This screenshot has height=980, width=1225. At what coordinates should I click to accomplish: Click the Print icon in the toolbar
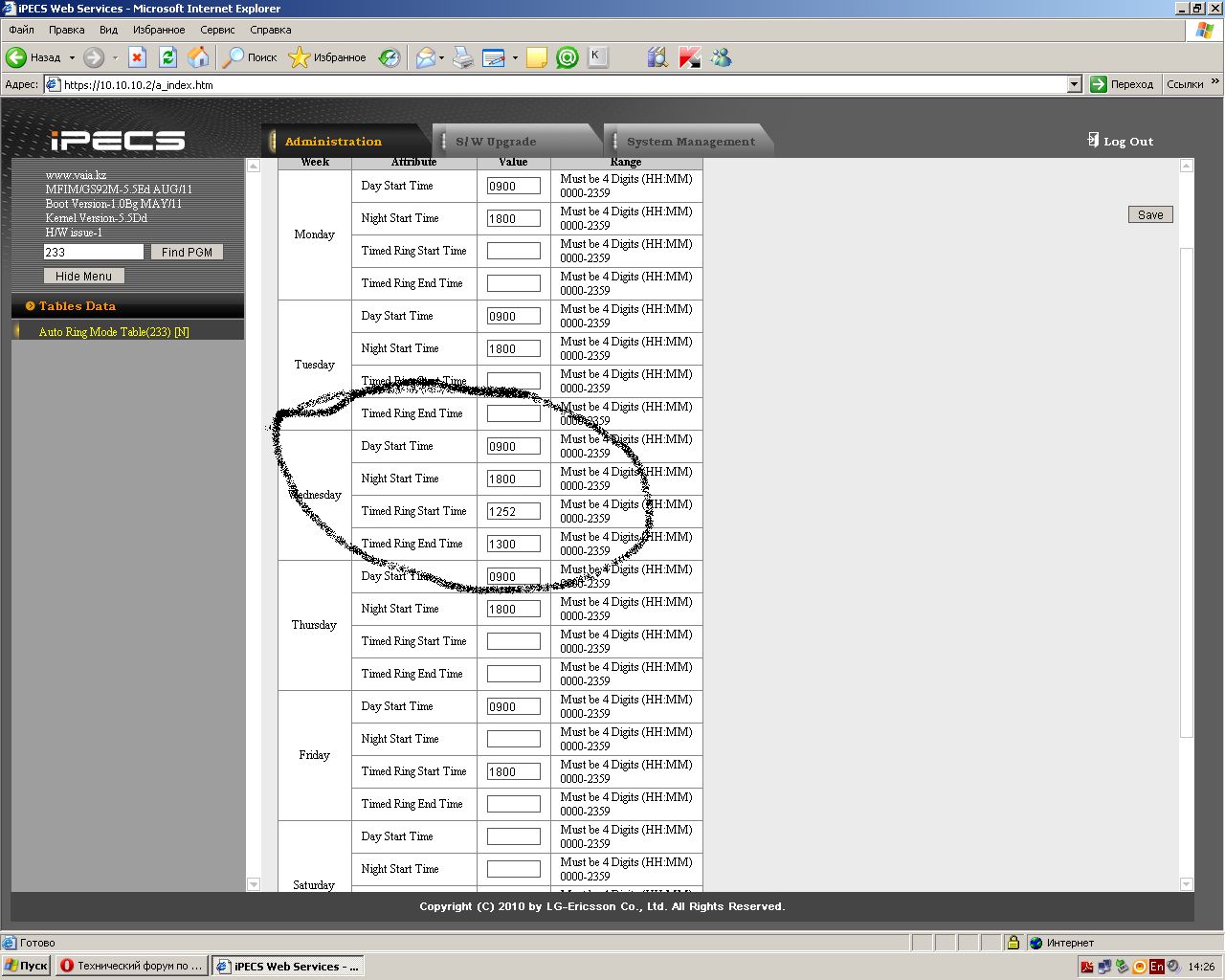[x=463, y=57]
